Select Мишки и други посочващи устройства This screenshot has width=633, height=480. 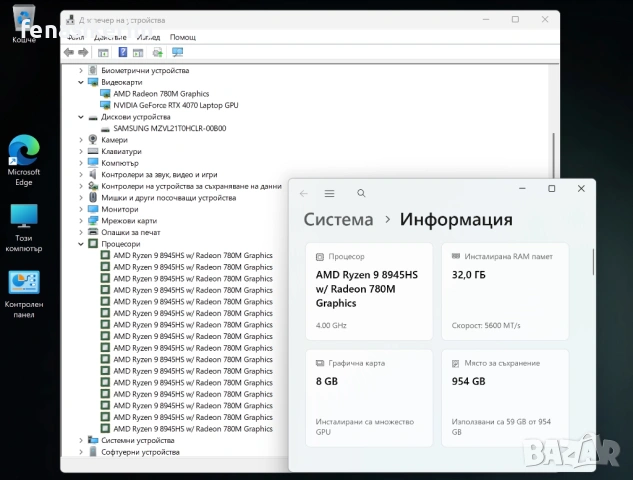coord(168,198)
